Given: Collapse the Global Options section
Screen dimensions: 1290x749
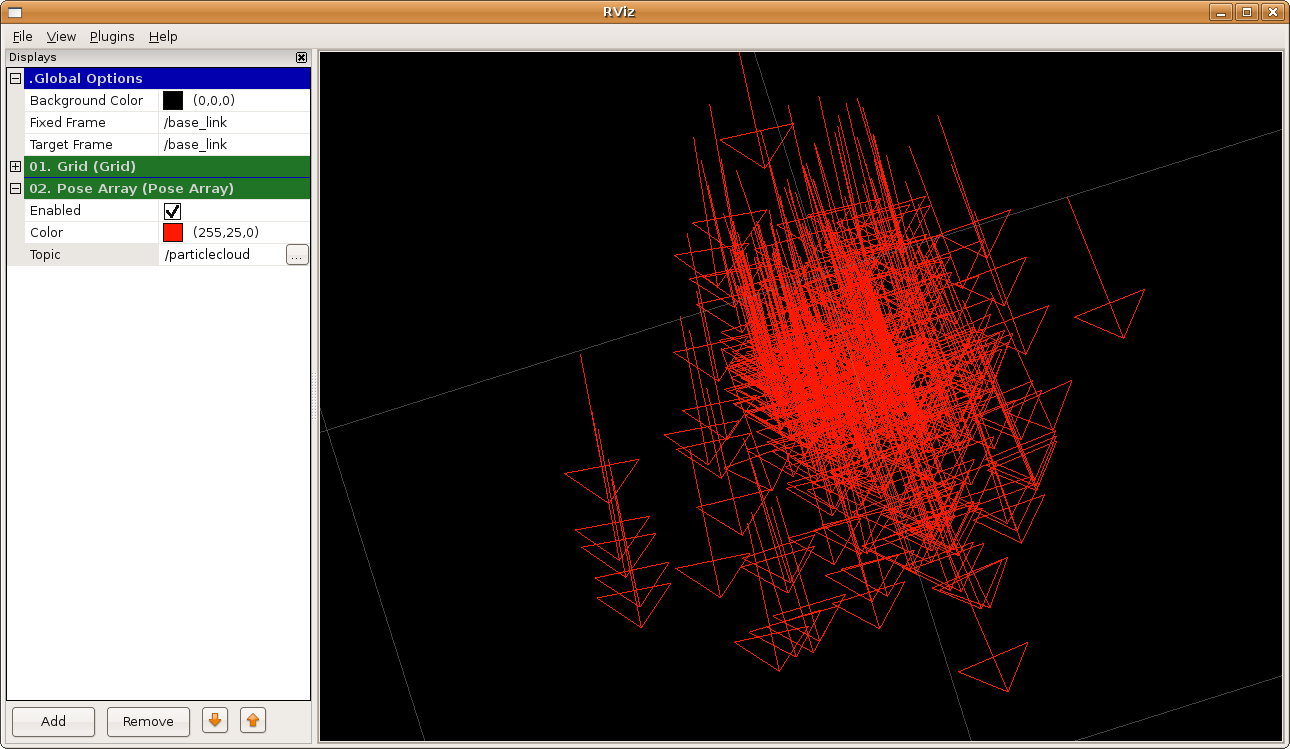Looking at the screenshot, I should 15,78.
